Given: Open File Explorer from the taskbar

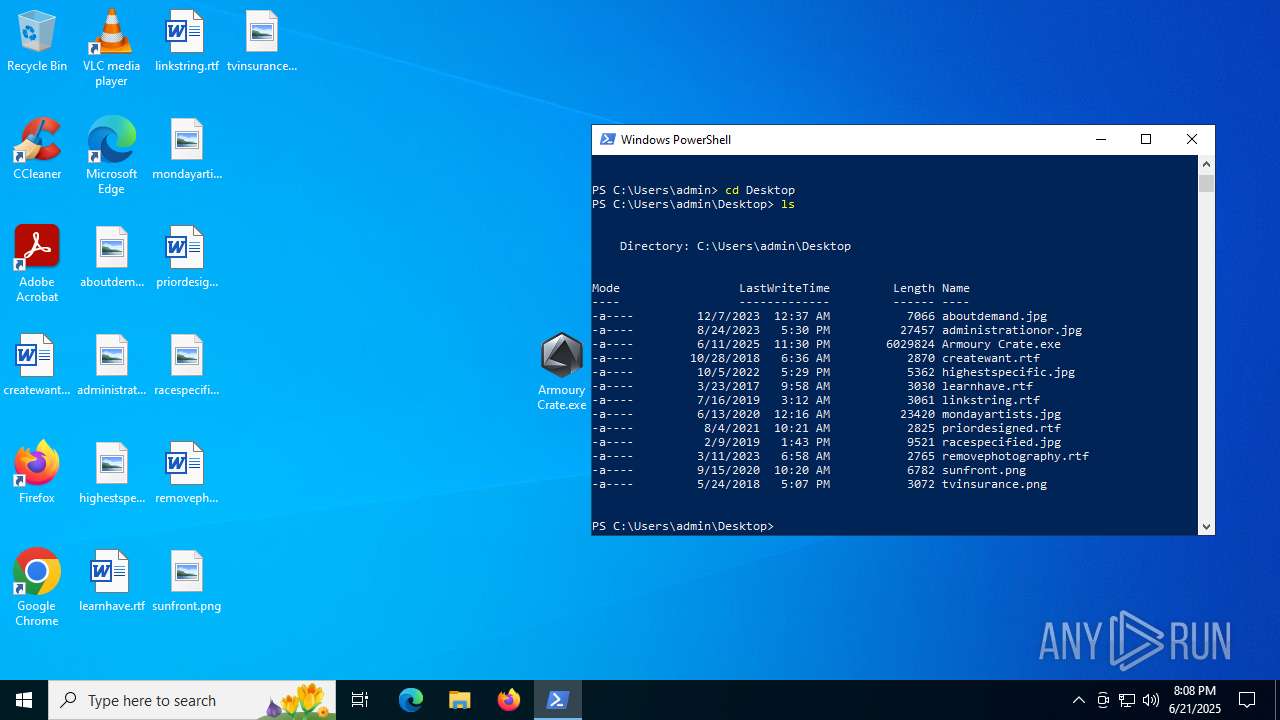Looking at the screenshot, I should [x=459, y=700].
